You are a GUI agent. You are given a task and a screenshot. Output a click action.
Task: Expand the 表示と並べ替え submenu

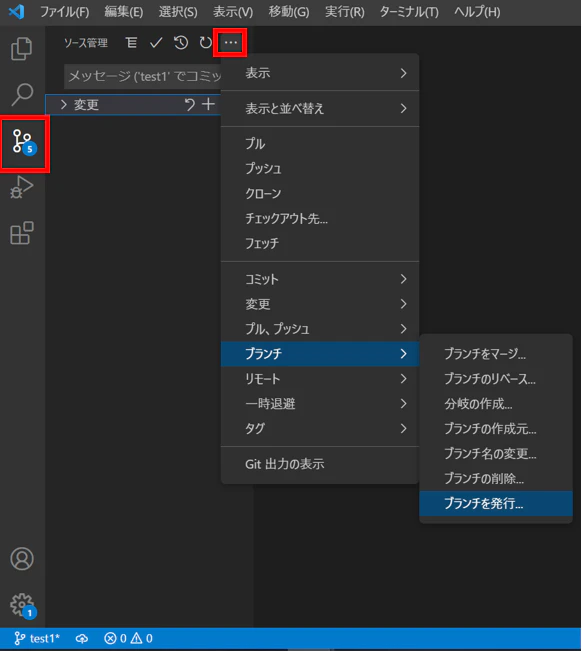[x=320, y=109]
